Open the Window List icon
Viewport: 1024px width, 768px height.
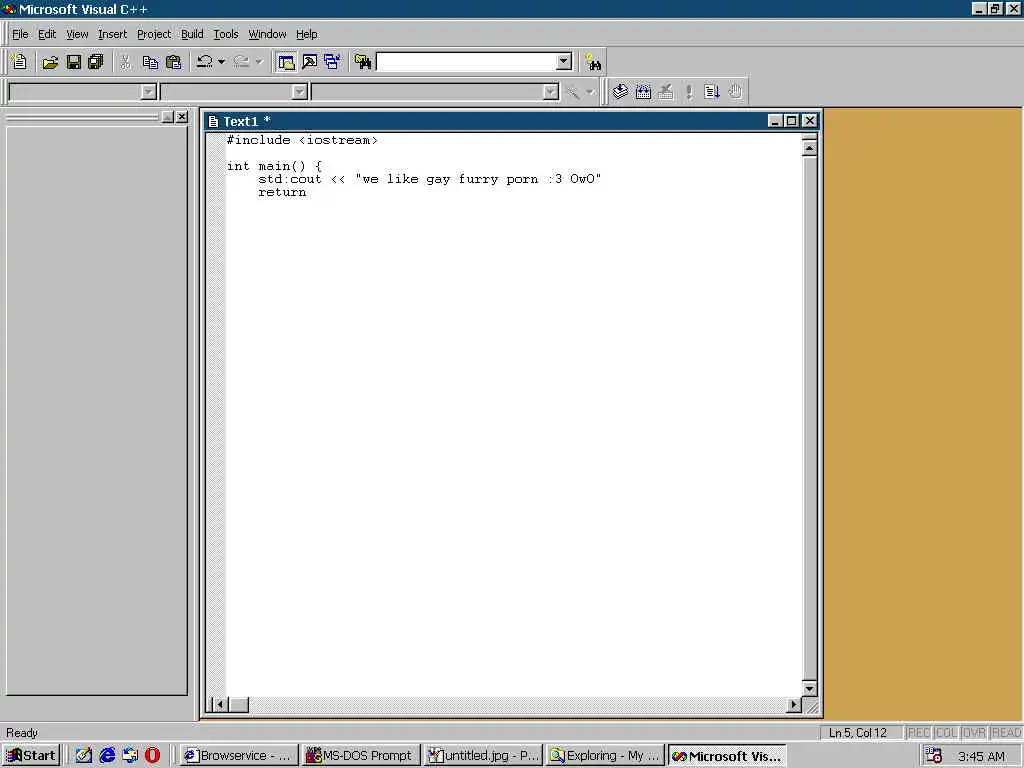pos(332,62)
